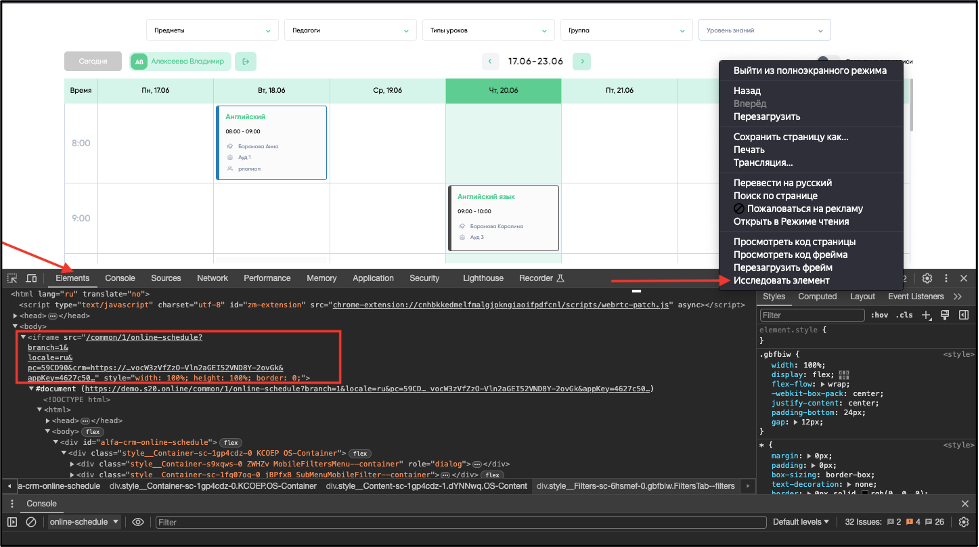Collapse the iframe element node
The width and height of the screenshot is (979, 547).
23,337
